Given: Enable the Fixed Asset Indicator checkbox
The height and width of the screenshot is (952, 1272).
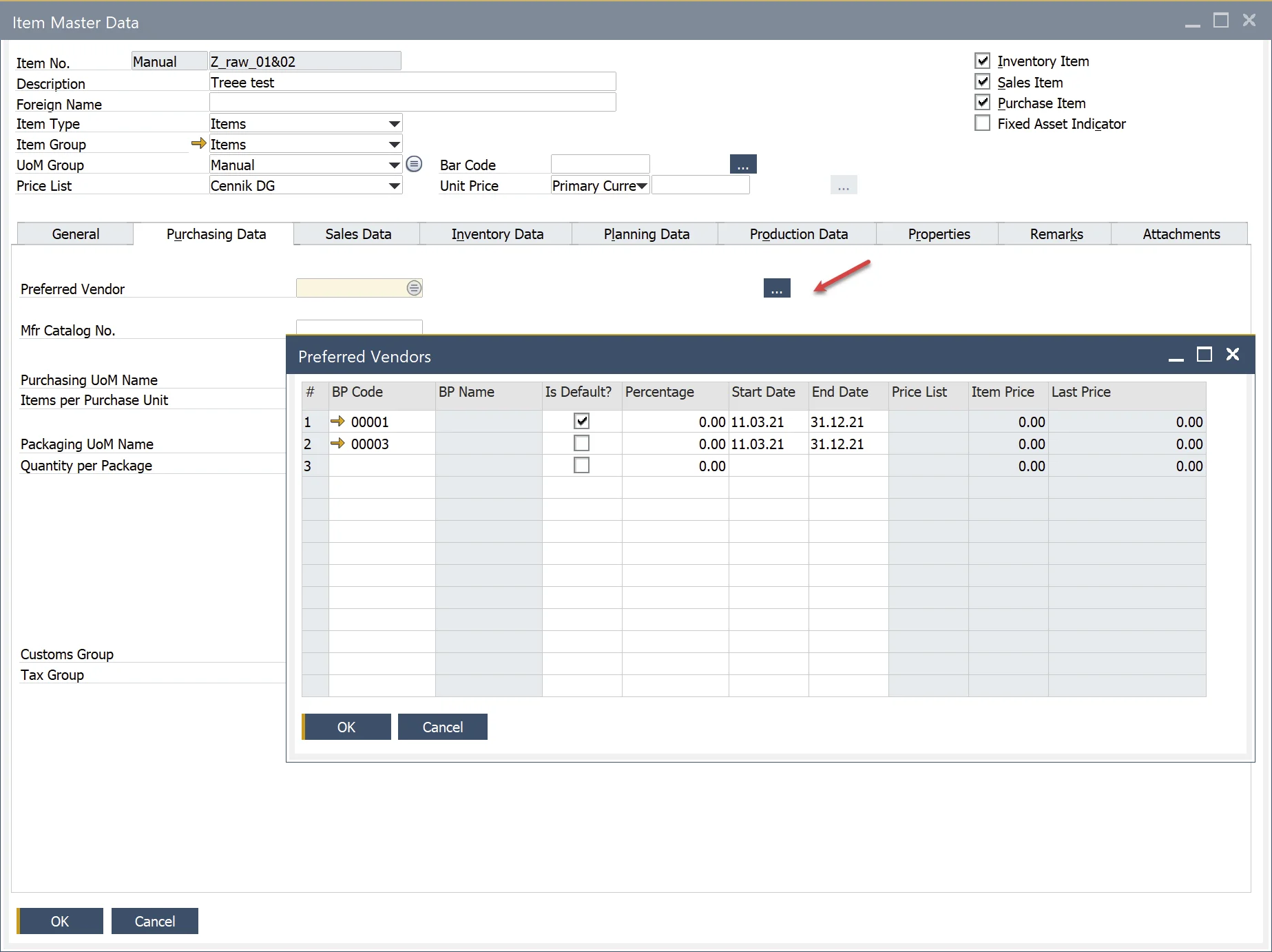Looking at the screenshot, I should [x=983, y=123].
